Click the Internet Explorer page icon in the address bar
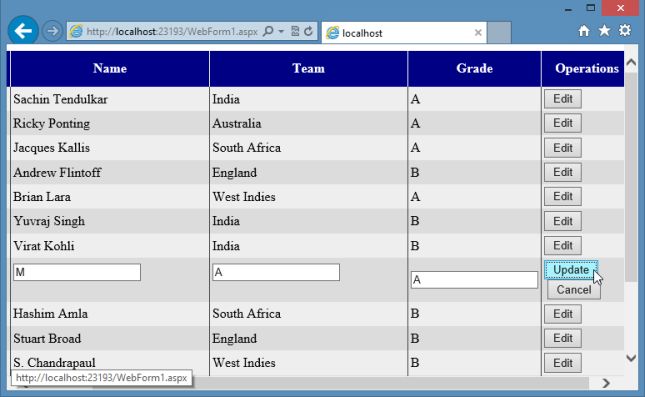Viewport: 645px width, 397px height. [76, 31]
